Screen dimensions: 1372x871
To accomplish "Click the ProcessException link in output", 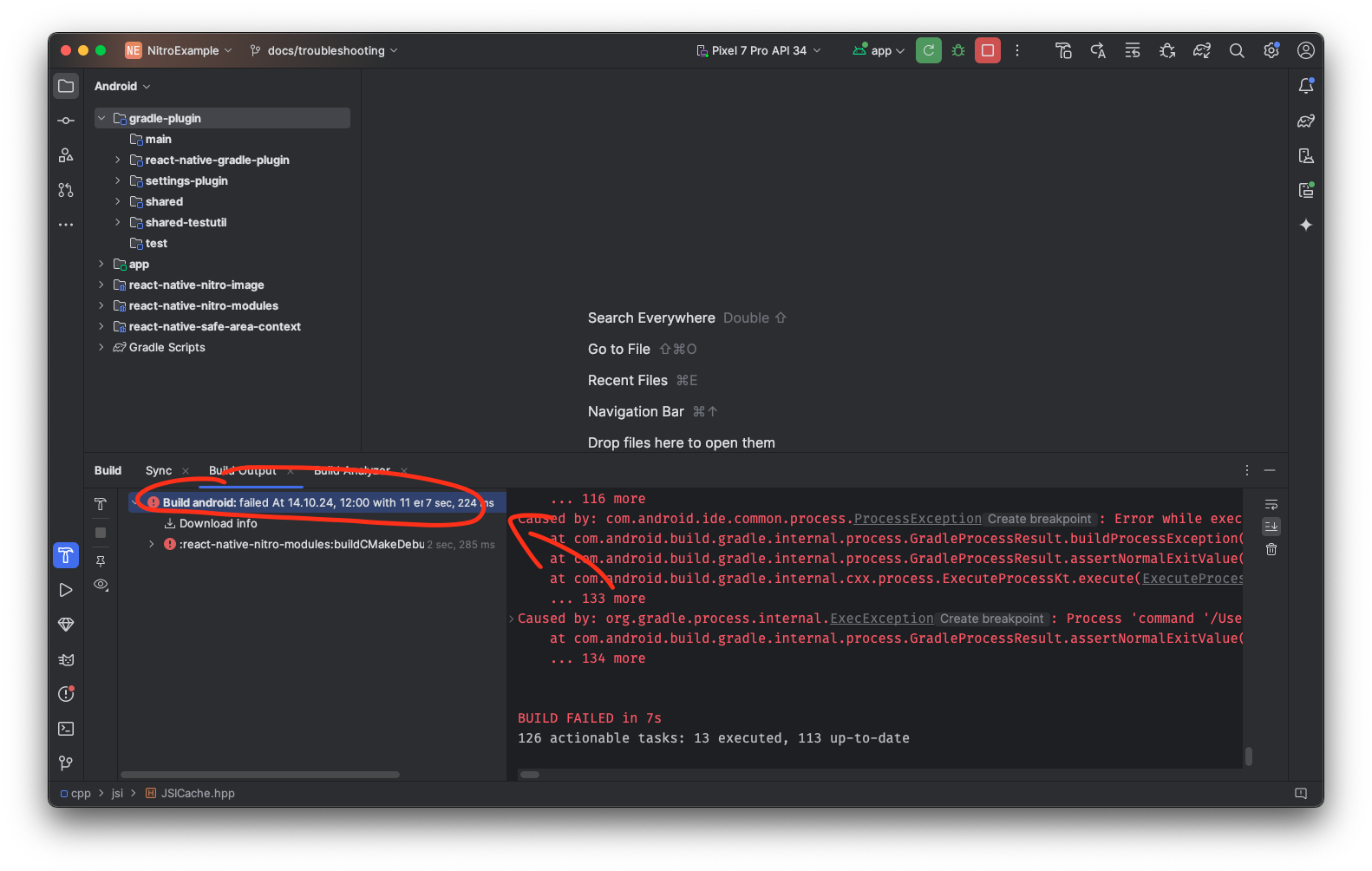I will pos(918,519).
